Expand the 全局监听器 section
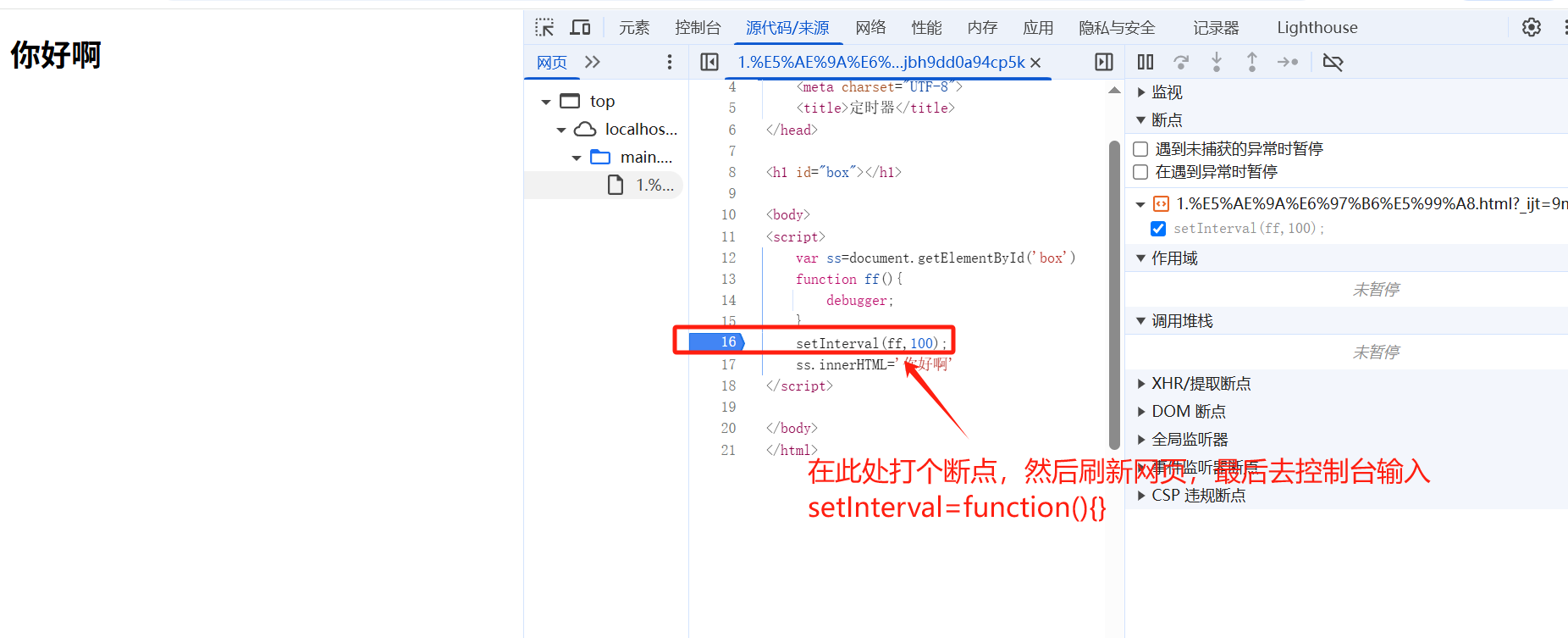The width and height of the screenshot is (1568, 638). 1140,440
